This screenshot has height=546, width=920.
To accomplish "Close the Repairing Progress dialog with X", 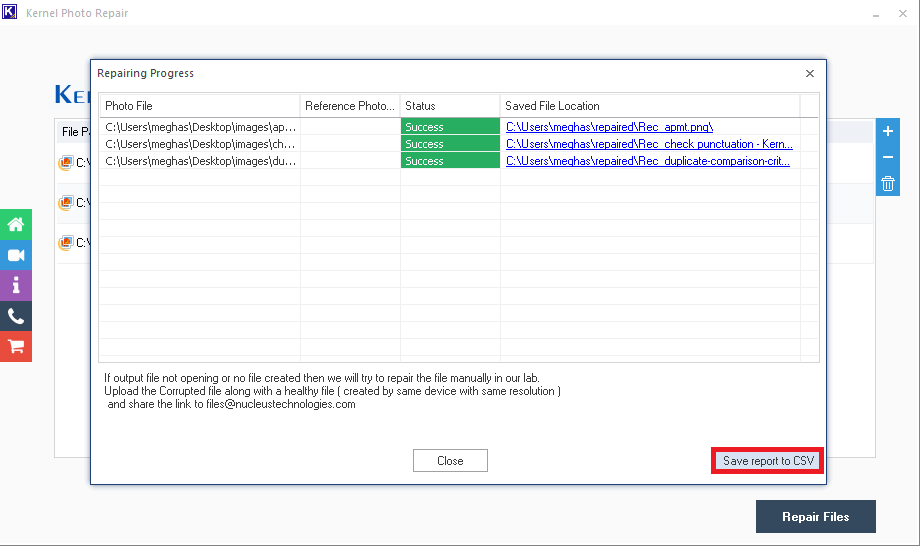I will (x=810, y=73).
